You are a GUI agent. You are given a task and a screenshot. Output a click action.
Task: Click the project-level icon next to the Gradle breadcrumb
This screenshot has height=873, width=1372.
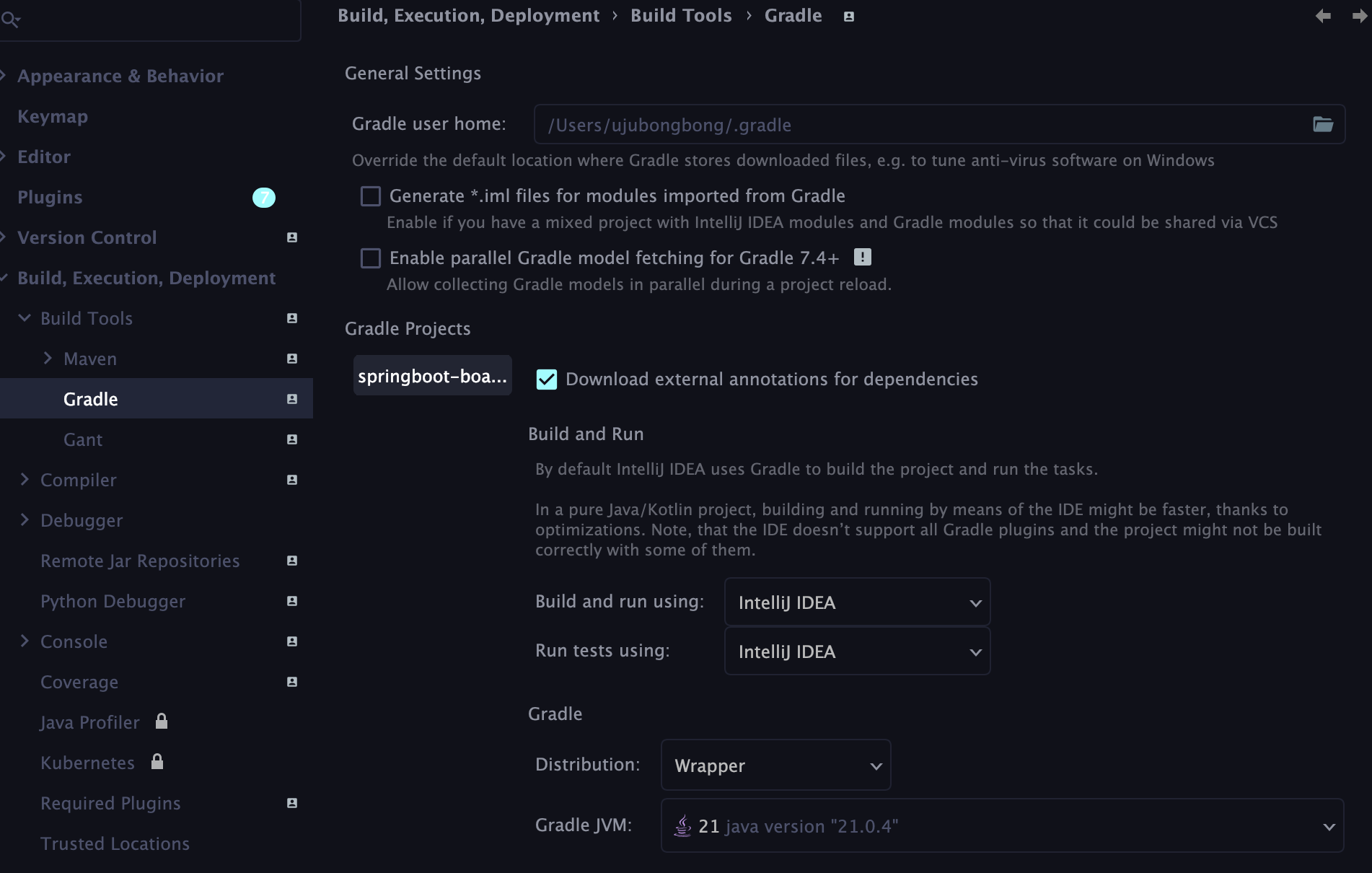click(x=849, y=17)
